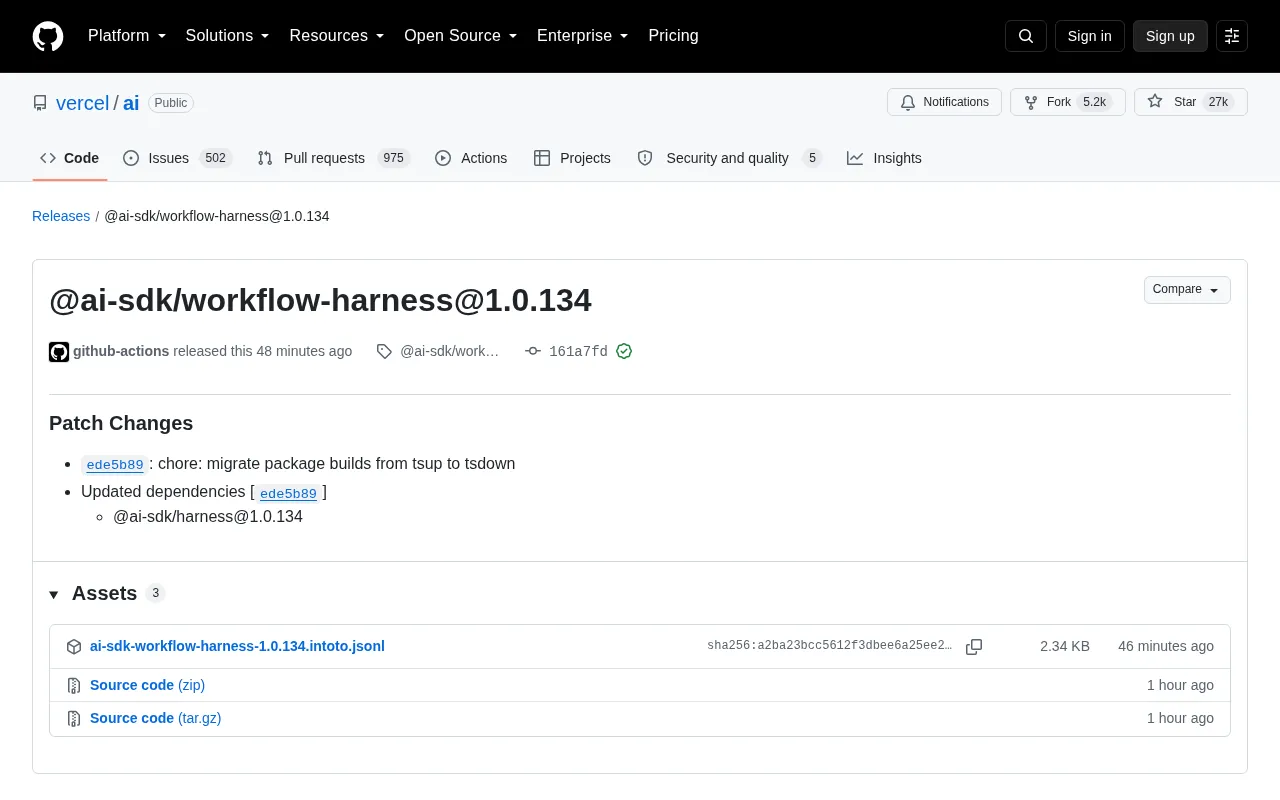Screen dimensions: 1280x800
Task: Open commit 161a7fd
Action: (x=578, y=352)
